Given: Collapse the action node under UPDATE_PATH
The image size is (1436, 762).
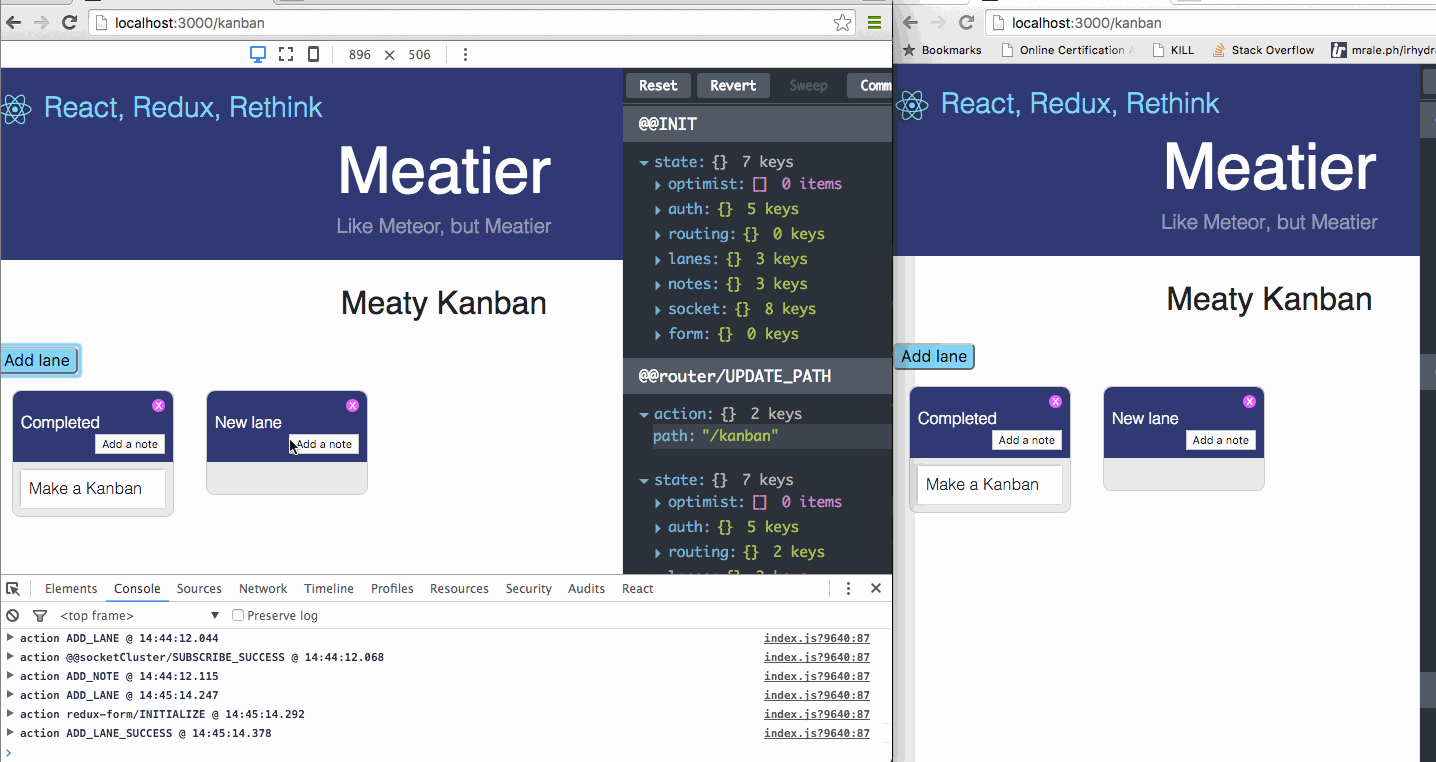Looking at the screenshot, I should click(644, 414).
